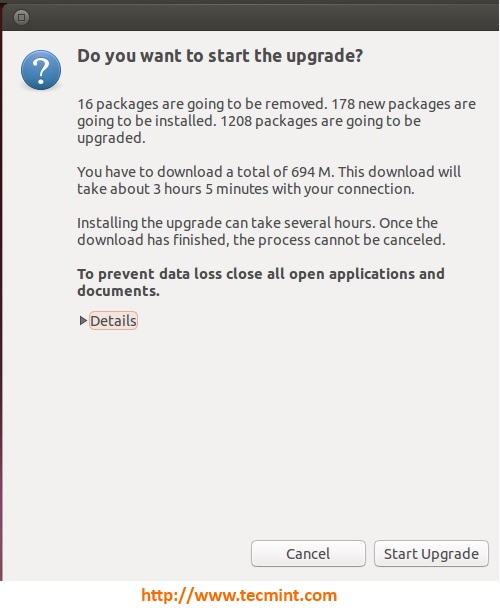Click the '16 packages are going to be removed' text
Viewport: 500px width, 612px height.
(x=201, y=104)
